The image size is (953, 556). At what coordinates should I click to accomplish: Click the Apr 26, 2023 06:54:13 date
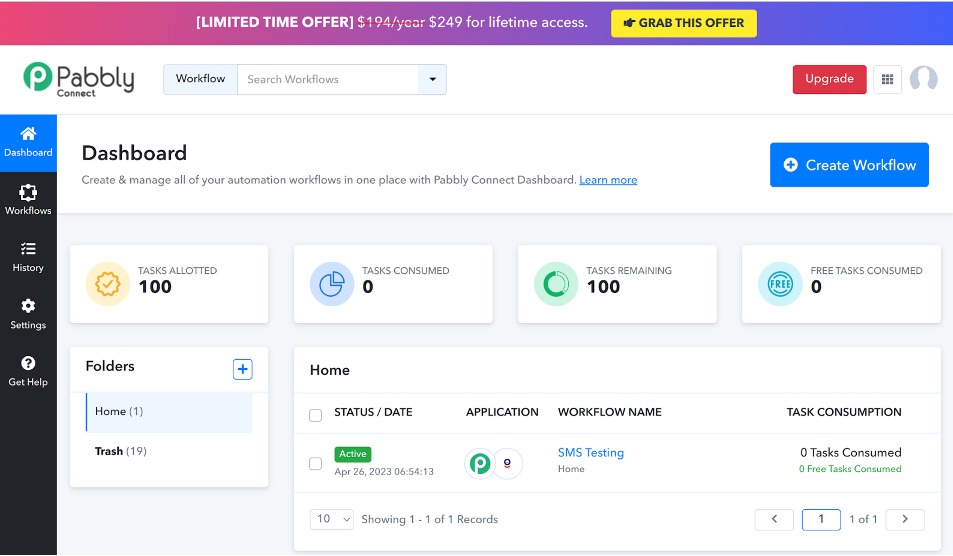pos(384,472)
